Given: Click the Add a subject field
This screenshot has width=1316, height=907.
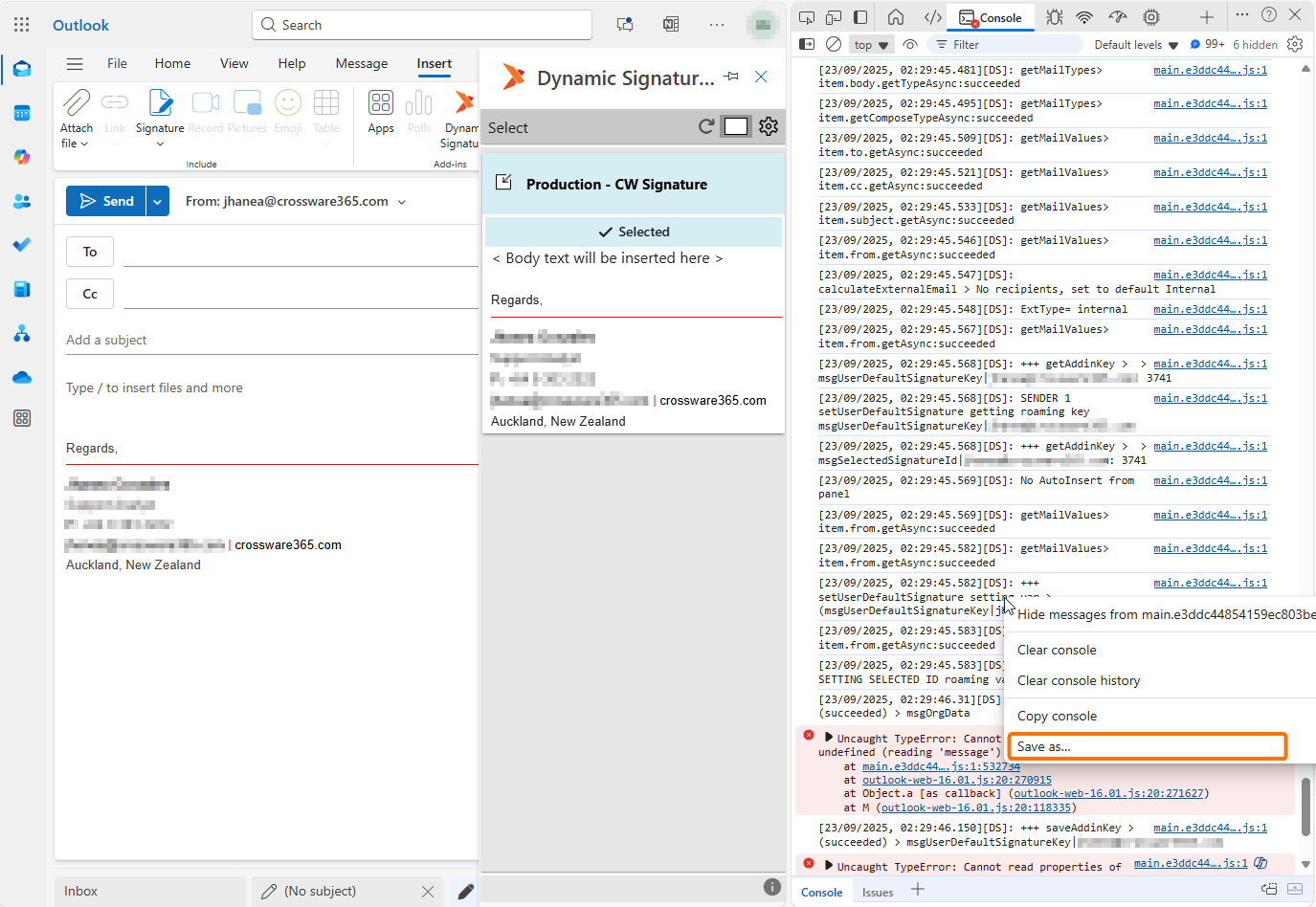Looking at the screenshot, I should point(268,340).
